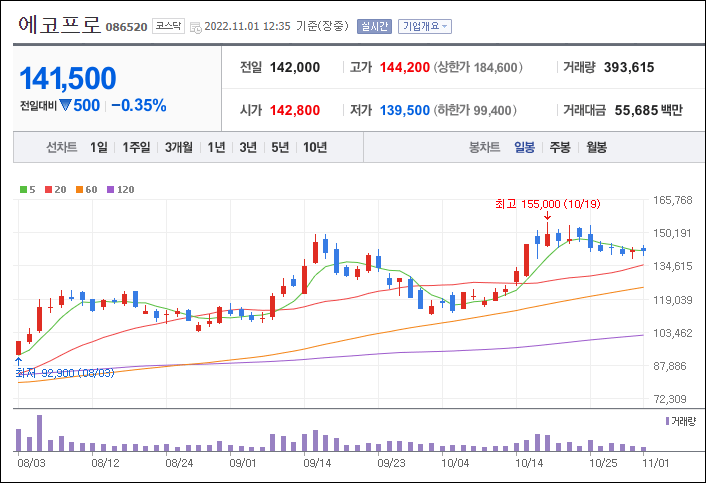Click the stock code 086520
706x483 pixels.
click(x=127, y=27)
